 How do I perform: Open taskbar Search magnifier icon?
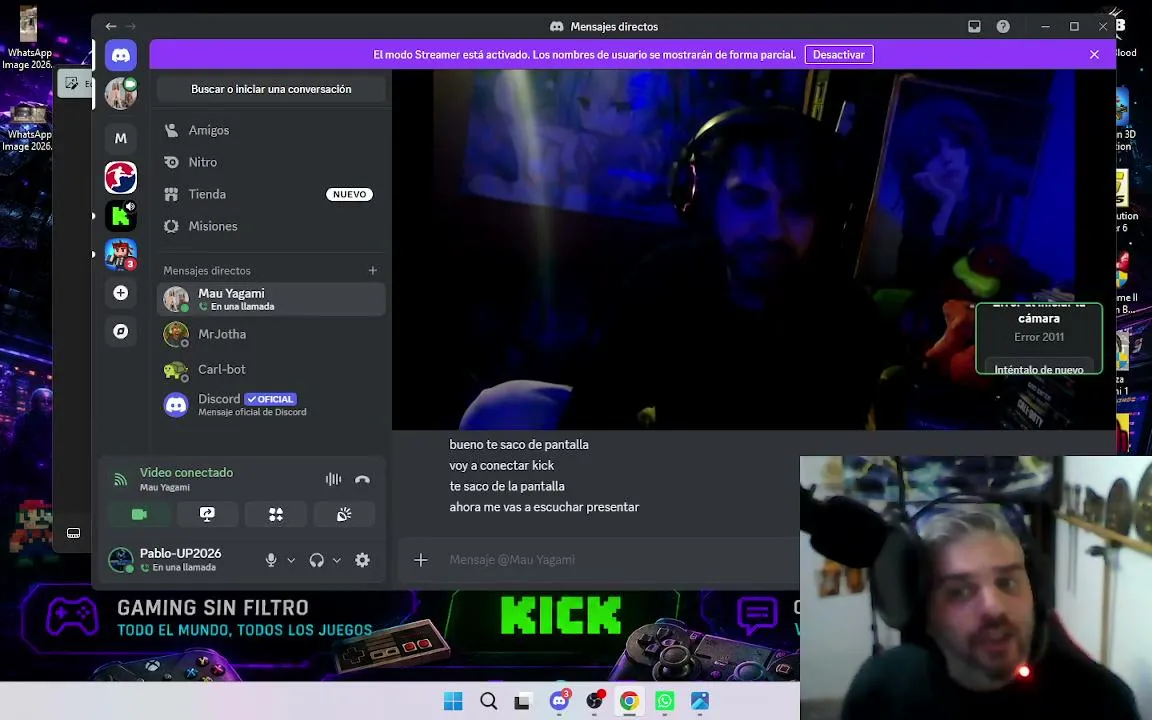489,701
